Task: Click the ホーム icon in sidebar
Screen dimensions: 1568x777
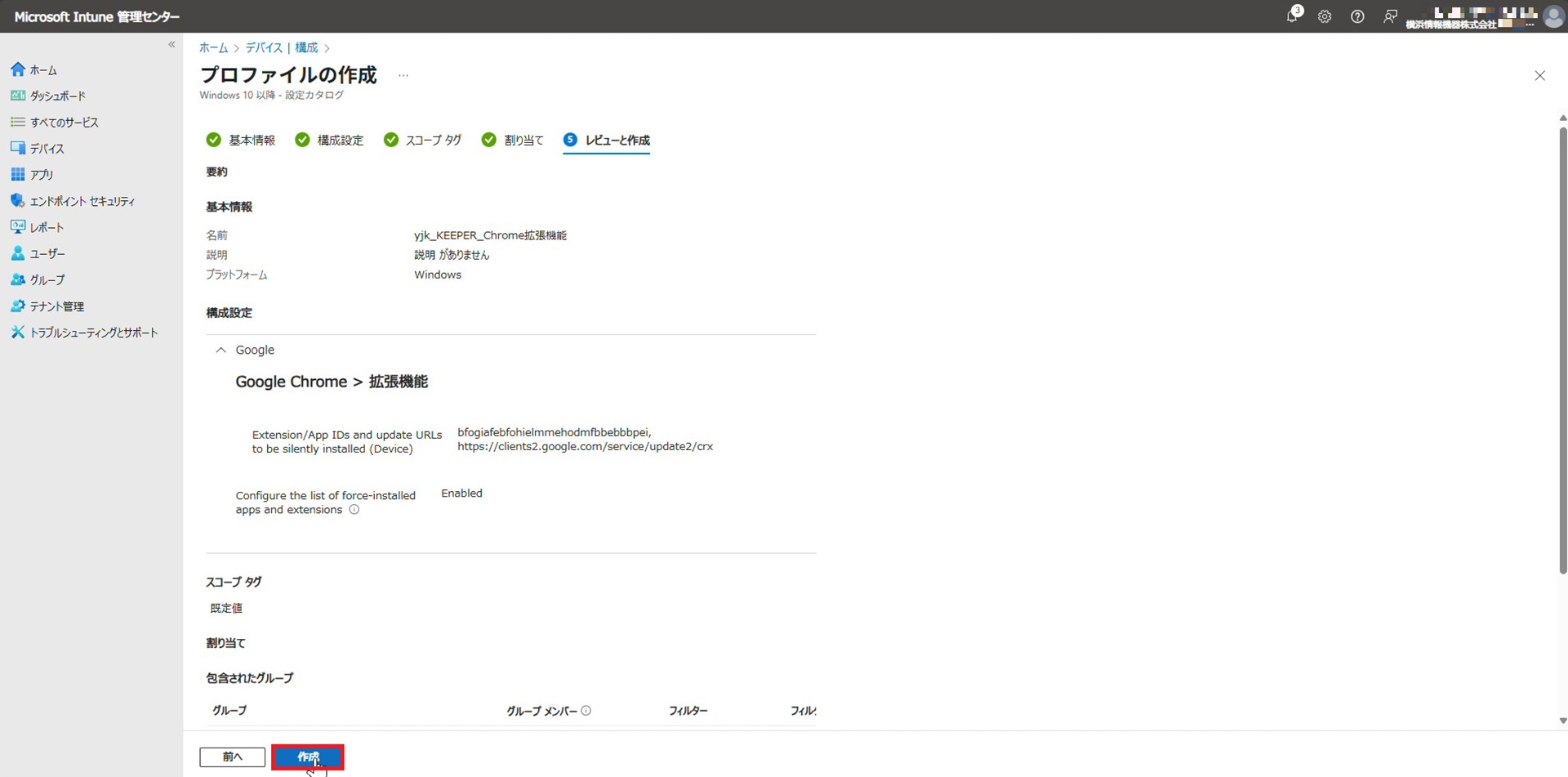Action: [x=18, y=69]
